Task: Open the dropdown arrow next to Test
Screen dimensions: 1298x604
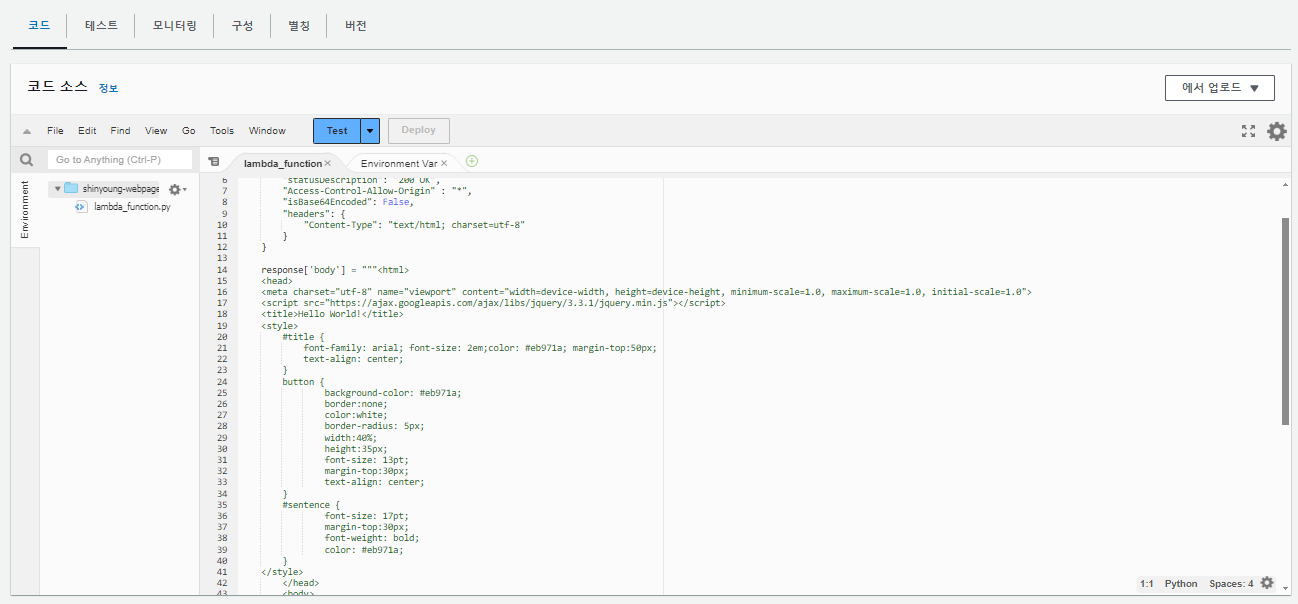Action: pos(371,131)
